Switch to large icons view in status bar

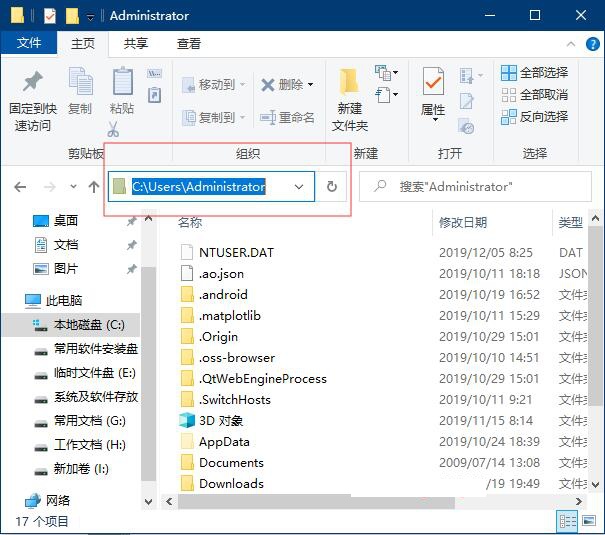pyautogui.click(x=590, y=521)
